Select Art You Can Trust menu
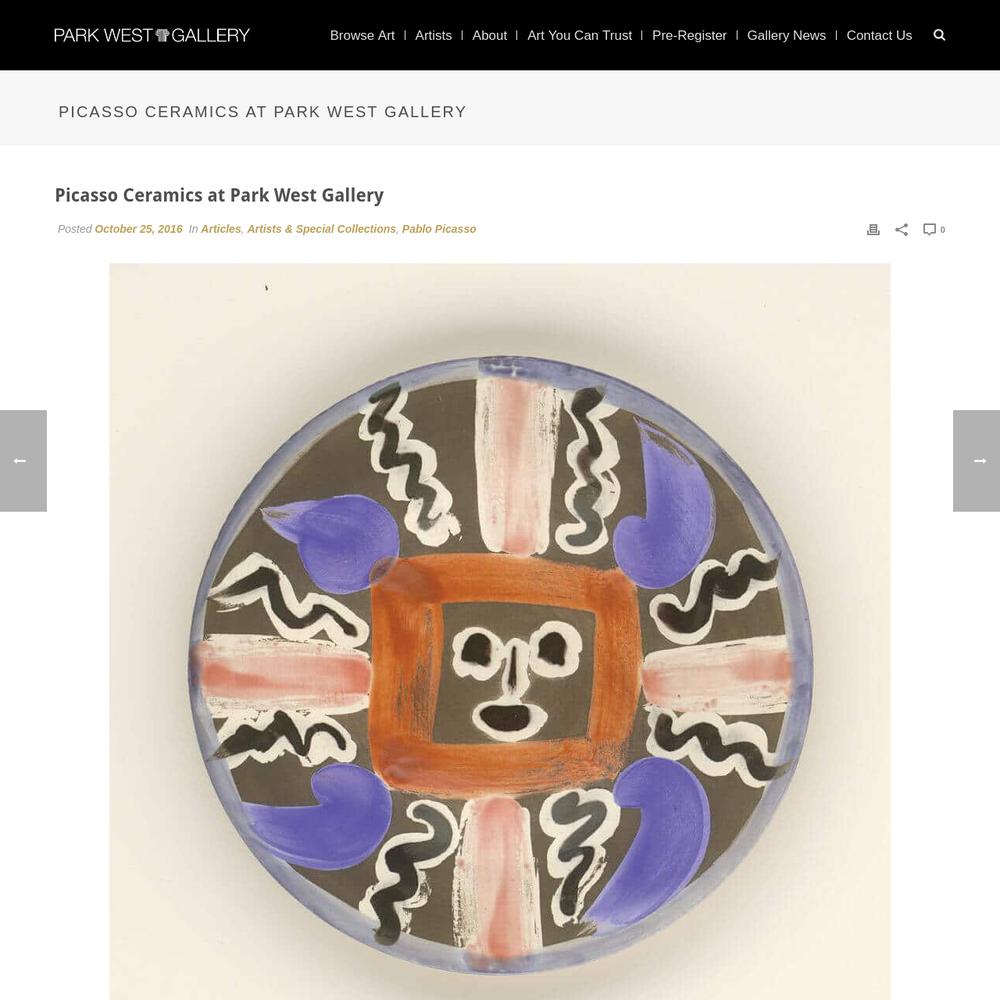Image resolution: width=1000 pixels, height=1000 pixels. [x=579, y=36]
